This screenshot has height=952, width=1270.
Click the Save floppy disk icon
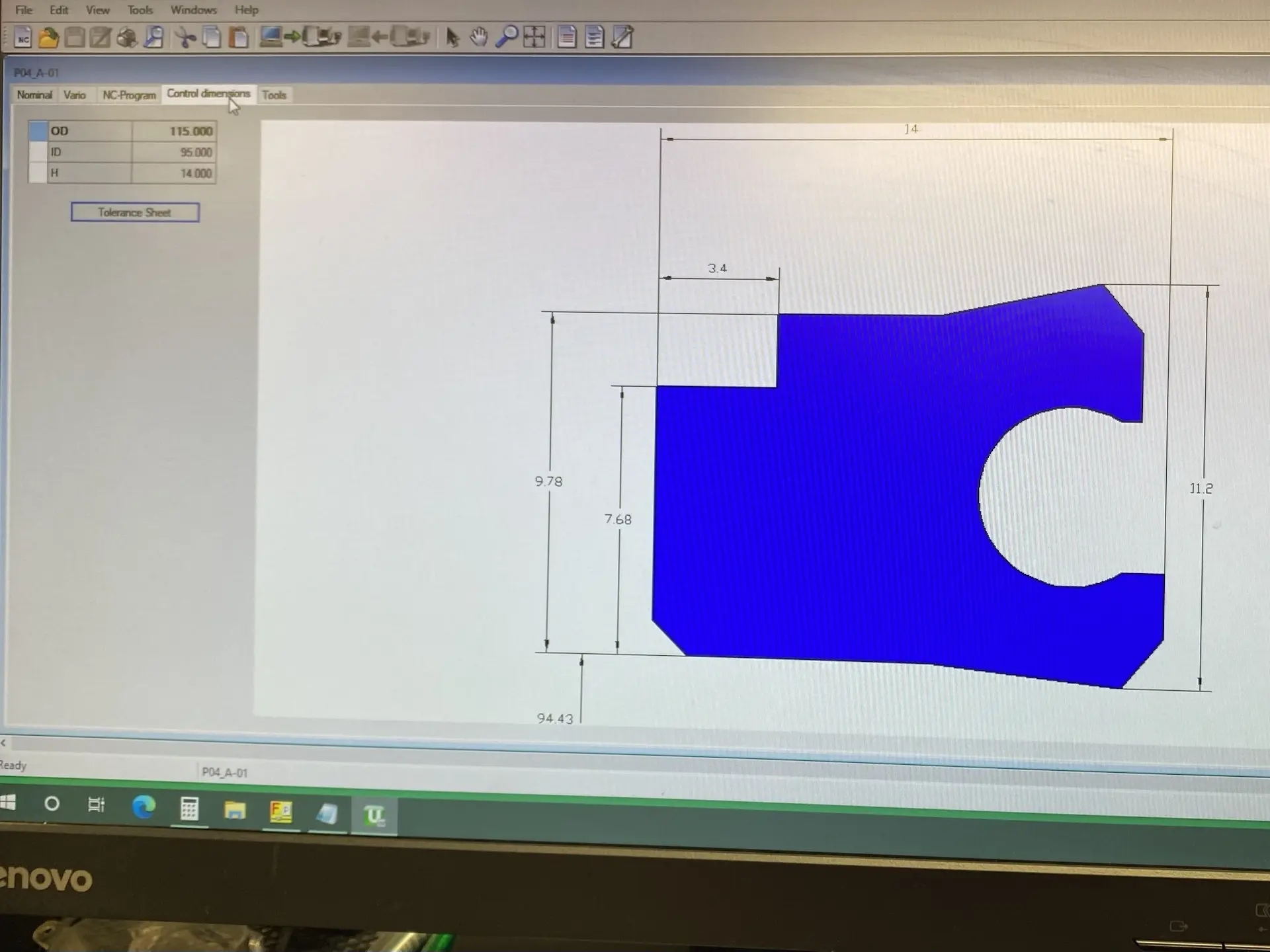tap(74, 38)
